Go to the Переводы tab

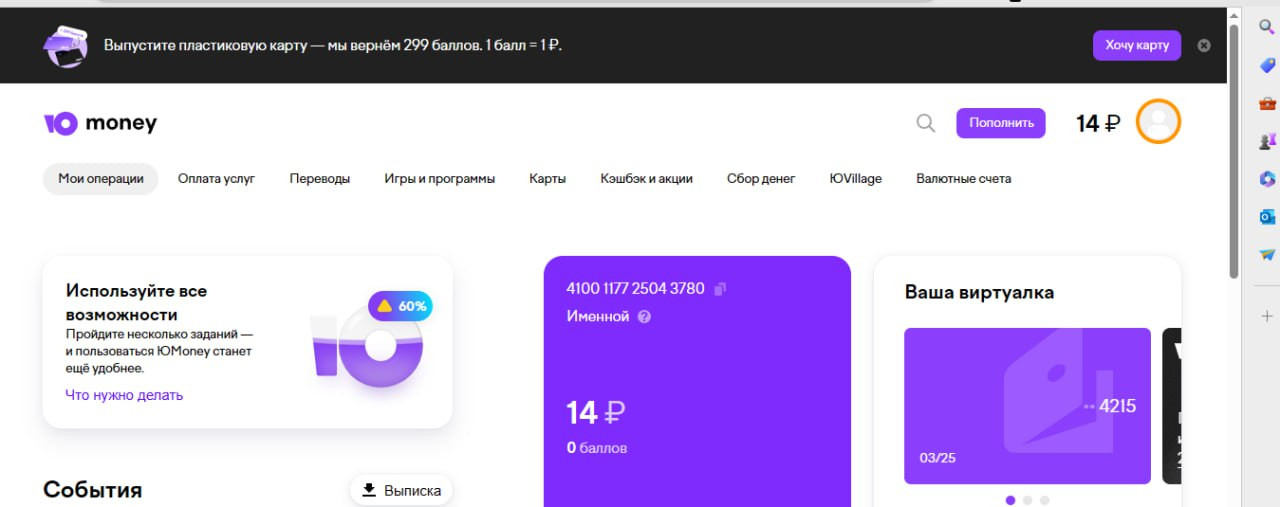click(320, 179)
